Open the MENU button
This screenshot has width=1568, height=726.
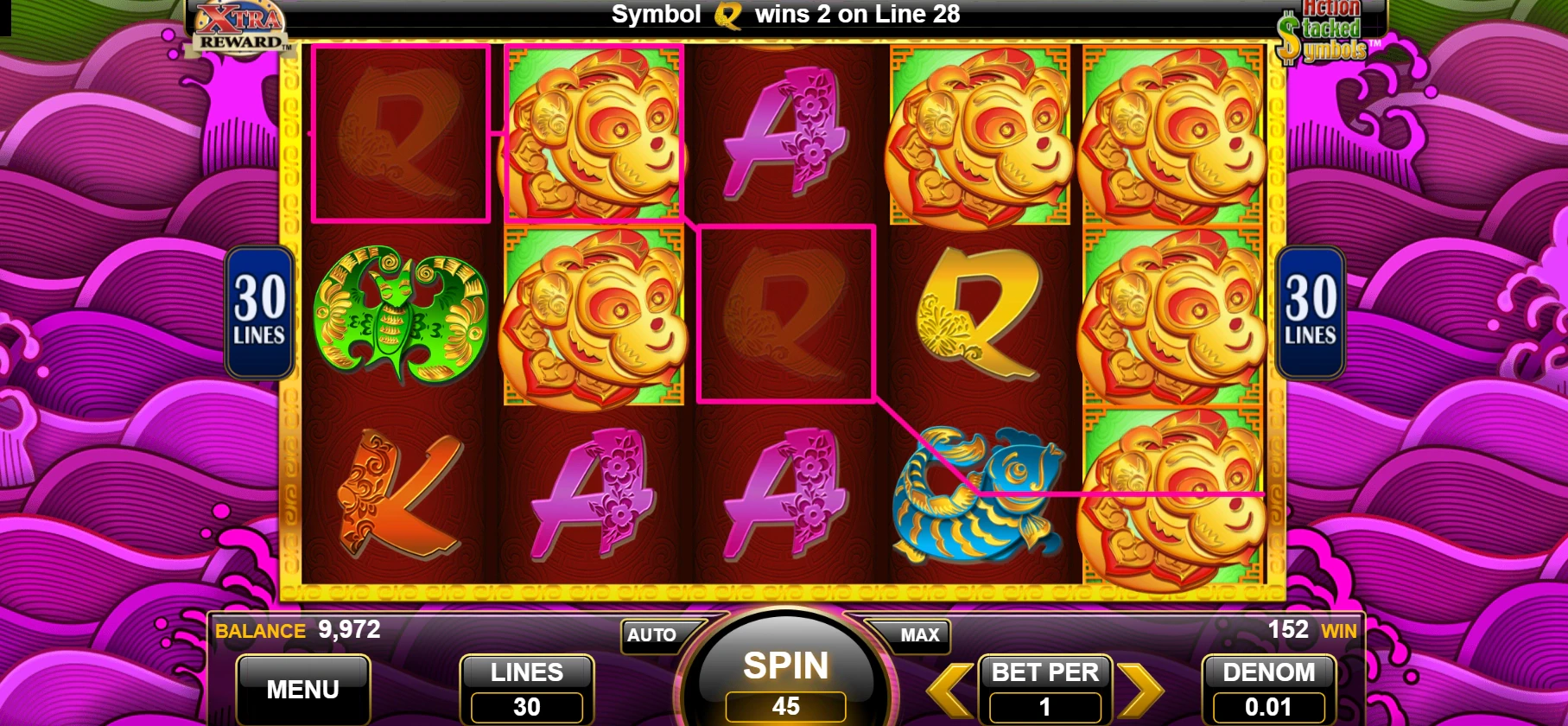coord(303,689)
